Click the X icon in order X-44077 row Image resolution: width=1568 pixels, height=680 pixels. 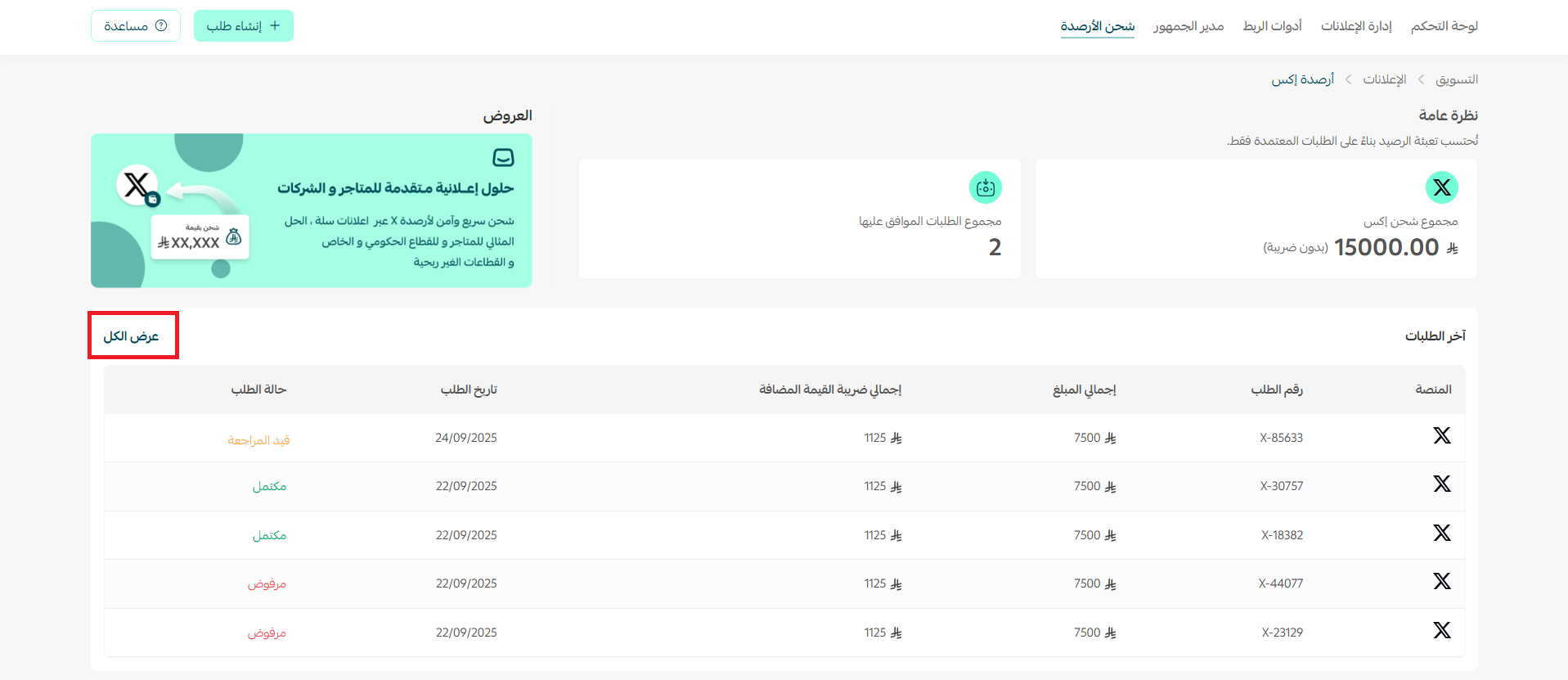1441,582
